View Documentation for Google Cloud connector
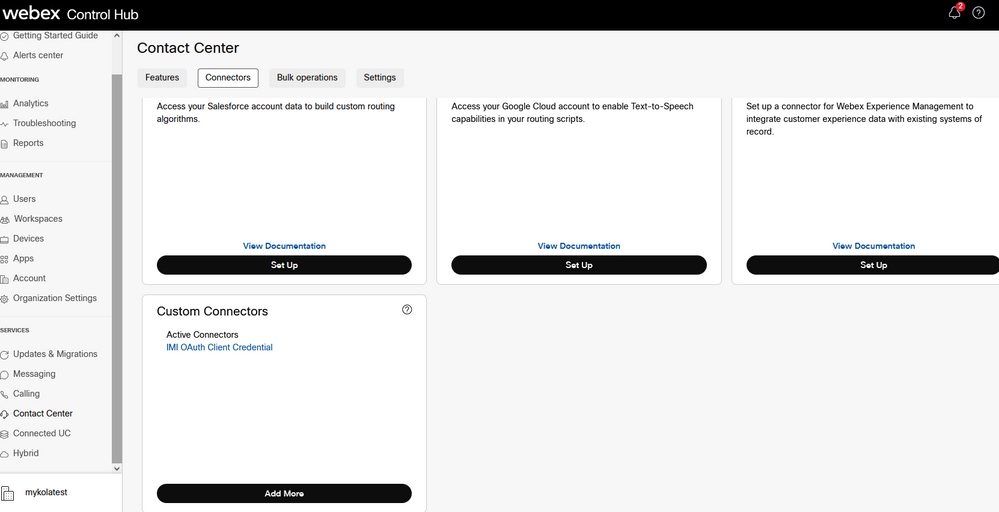The width and height of the screenshot is (999, 512). [579, 246]
